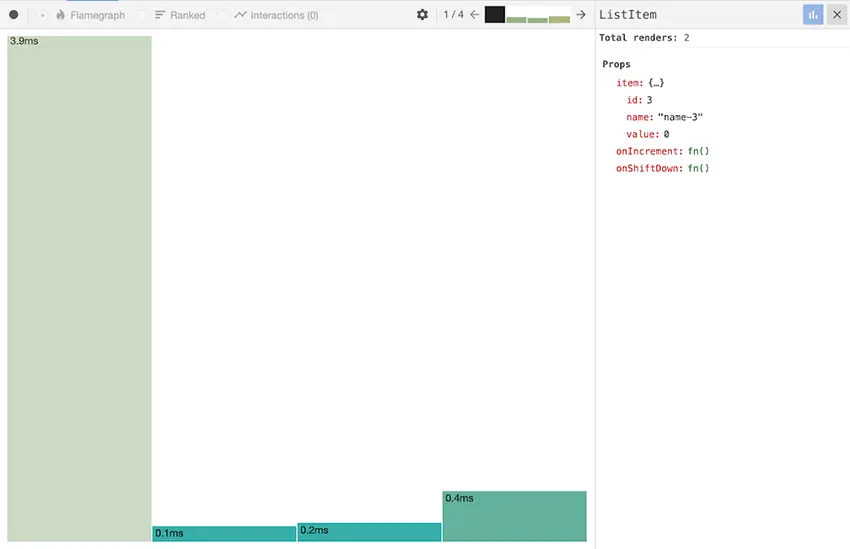Switch to the Flamegraph view
Image resolution: width=850 pixels, height=549 pixels.
91,15
